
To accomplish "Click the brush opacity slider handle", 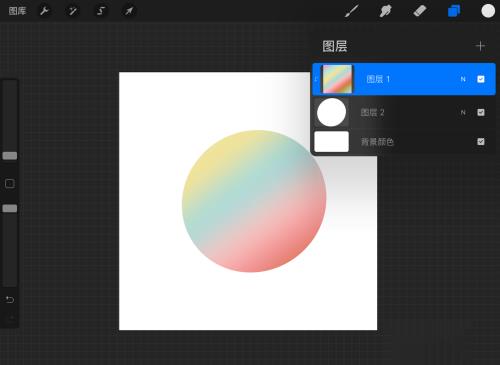I will click(10, 208).
